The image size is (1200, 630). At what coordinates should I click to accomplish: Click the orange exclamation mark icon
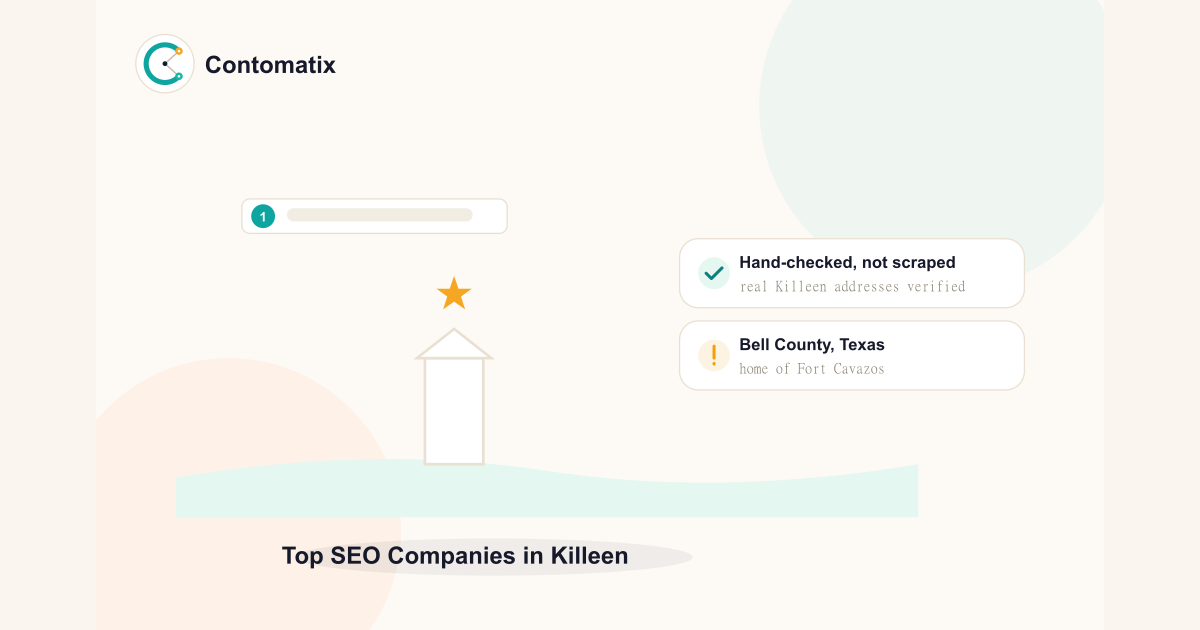[x=714, y=355]
